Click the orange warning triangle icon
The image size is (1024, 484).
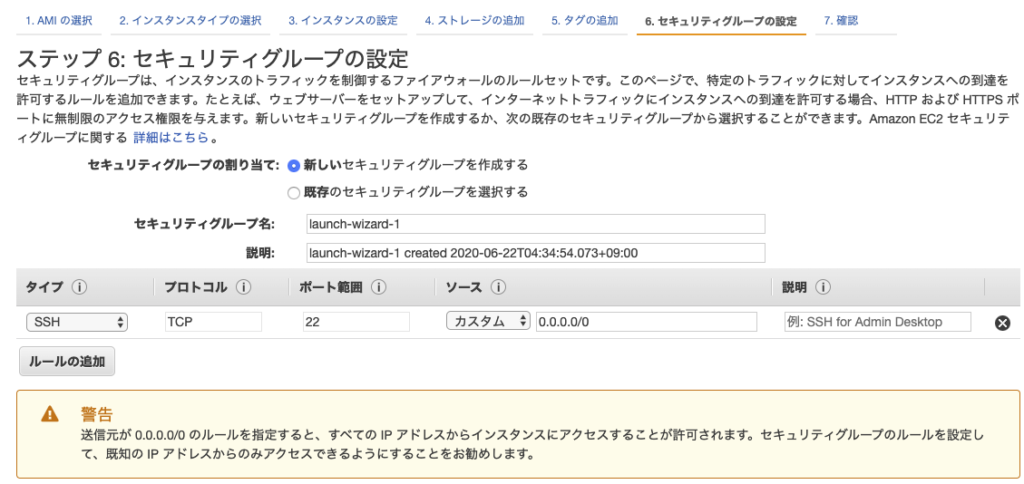[x=49, y=414]
